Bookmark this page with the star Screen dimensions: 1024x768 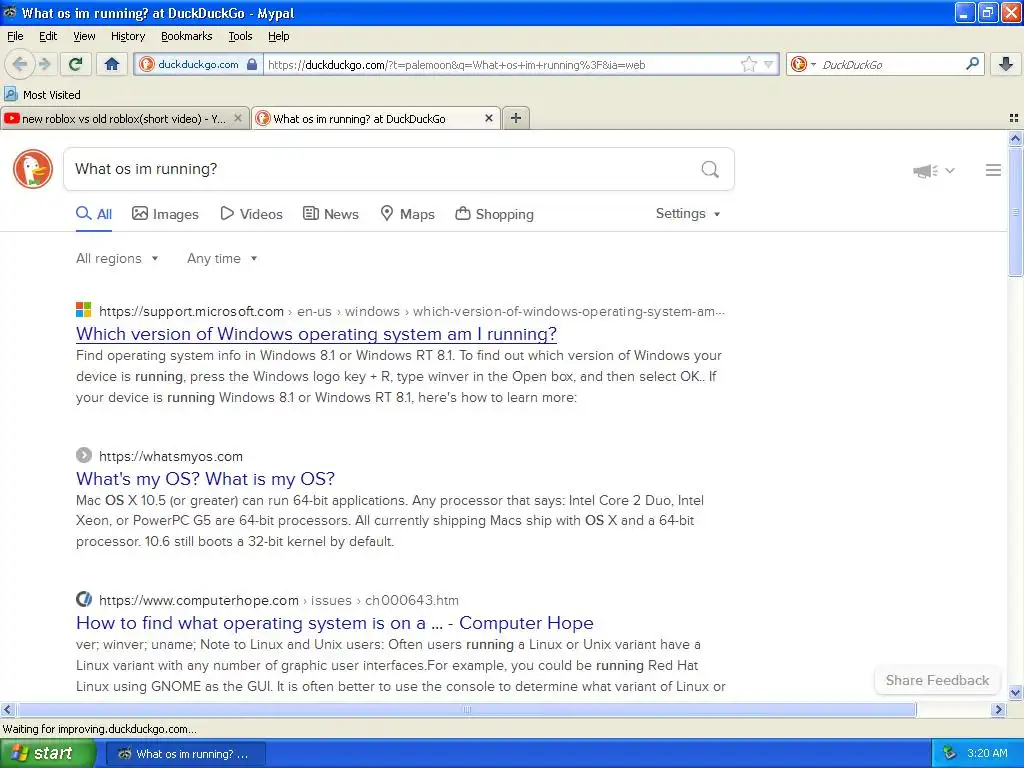pyautogui.click(x=748, y=64)
